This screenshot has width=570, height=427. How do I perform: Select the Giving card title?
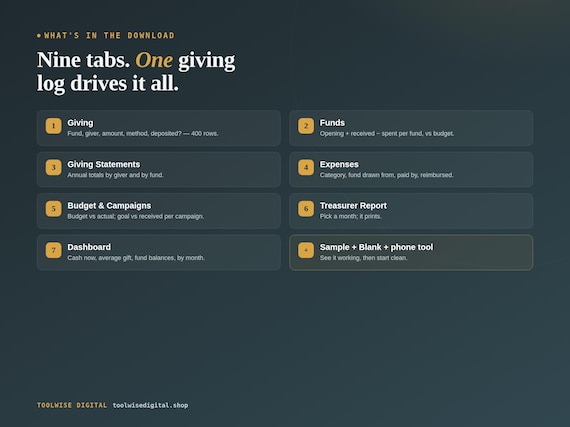click(80, 123)
